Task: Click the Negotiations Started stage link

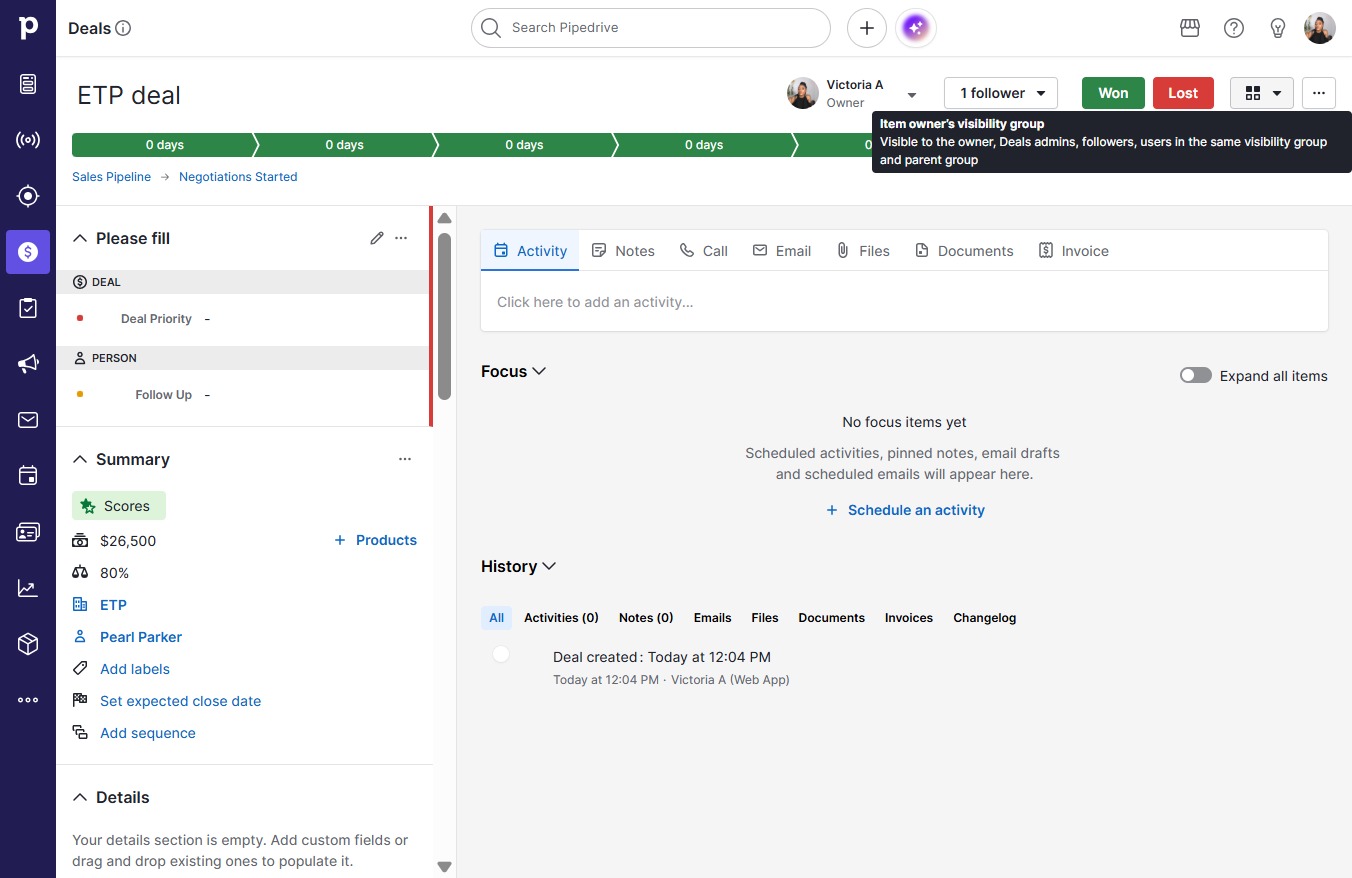Action: pos(238,177)
